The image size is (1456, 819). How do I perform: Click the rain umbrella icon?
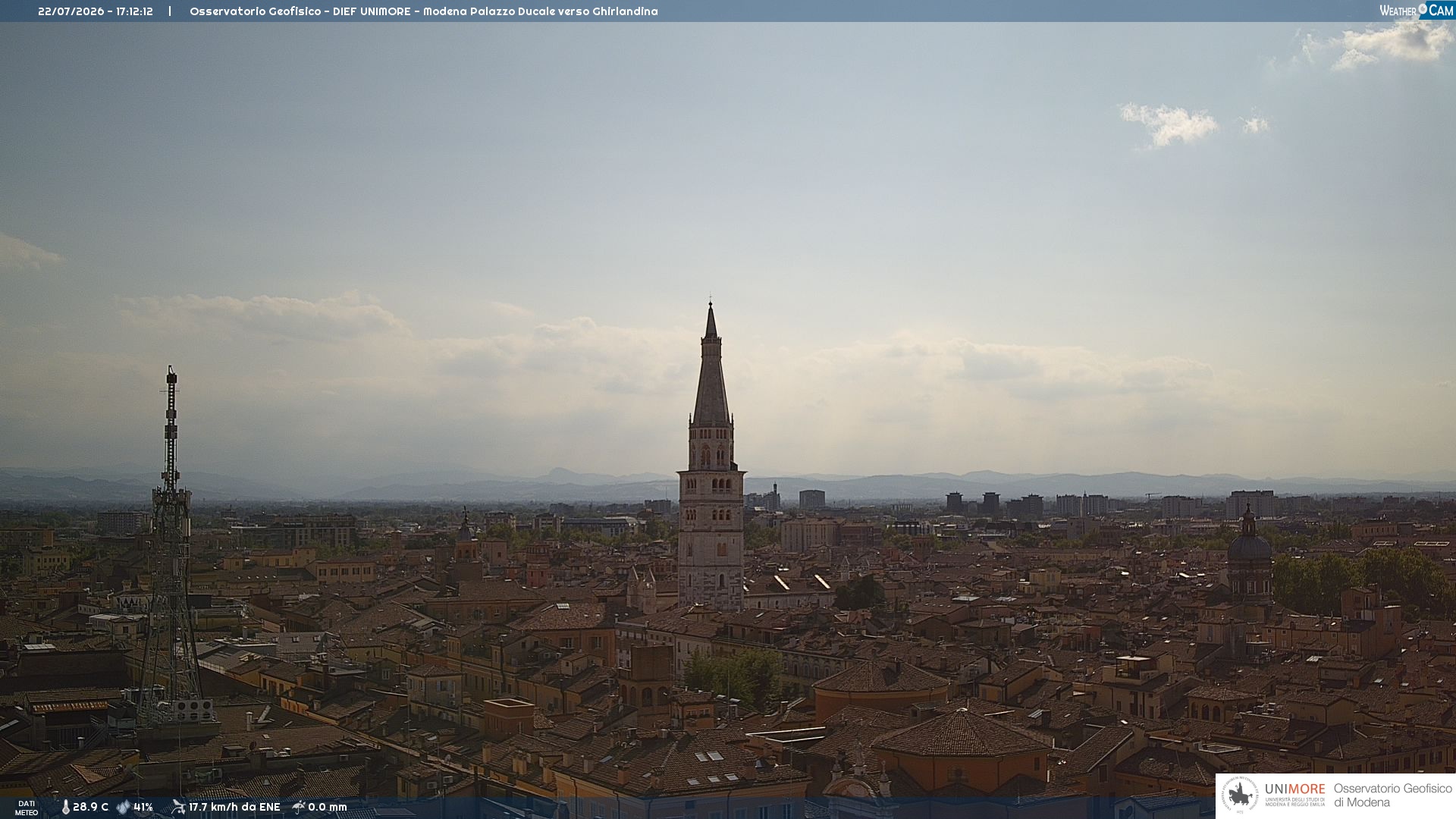[x=299, y=807]
